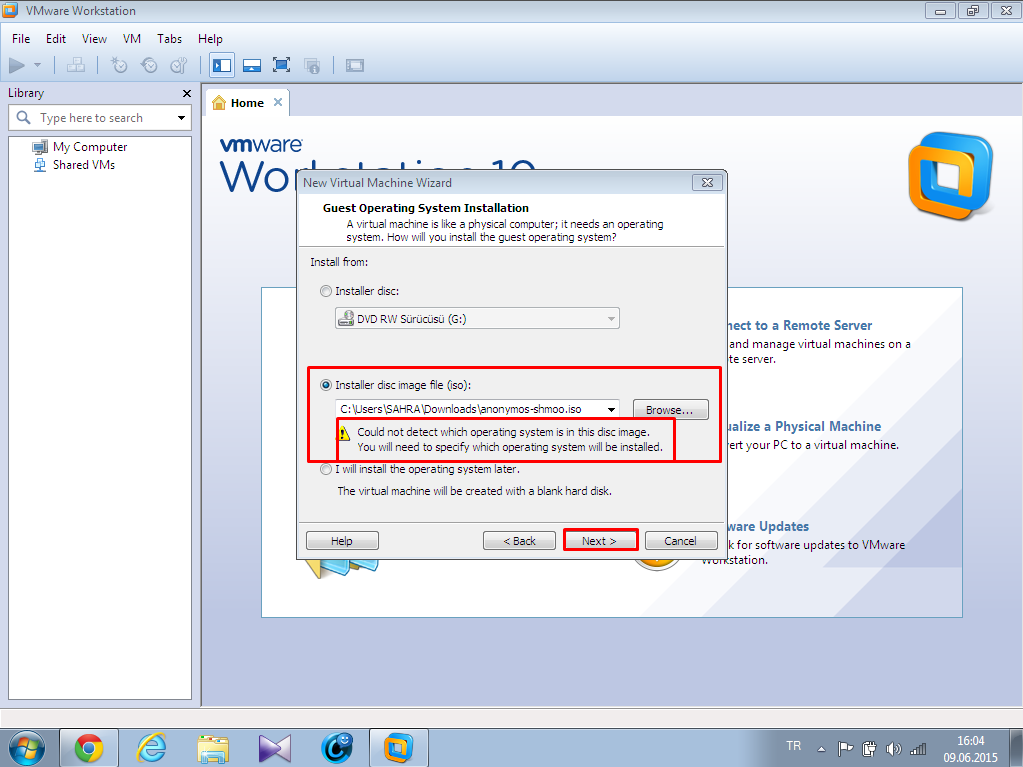Image resolution: width=1023 pixels, height=767 pixels.
Task: Click the Unity mode toolbar icon
Action: (312, 65)
